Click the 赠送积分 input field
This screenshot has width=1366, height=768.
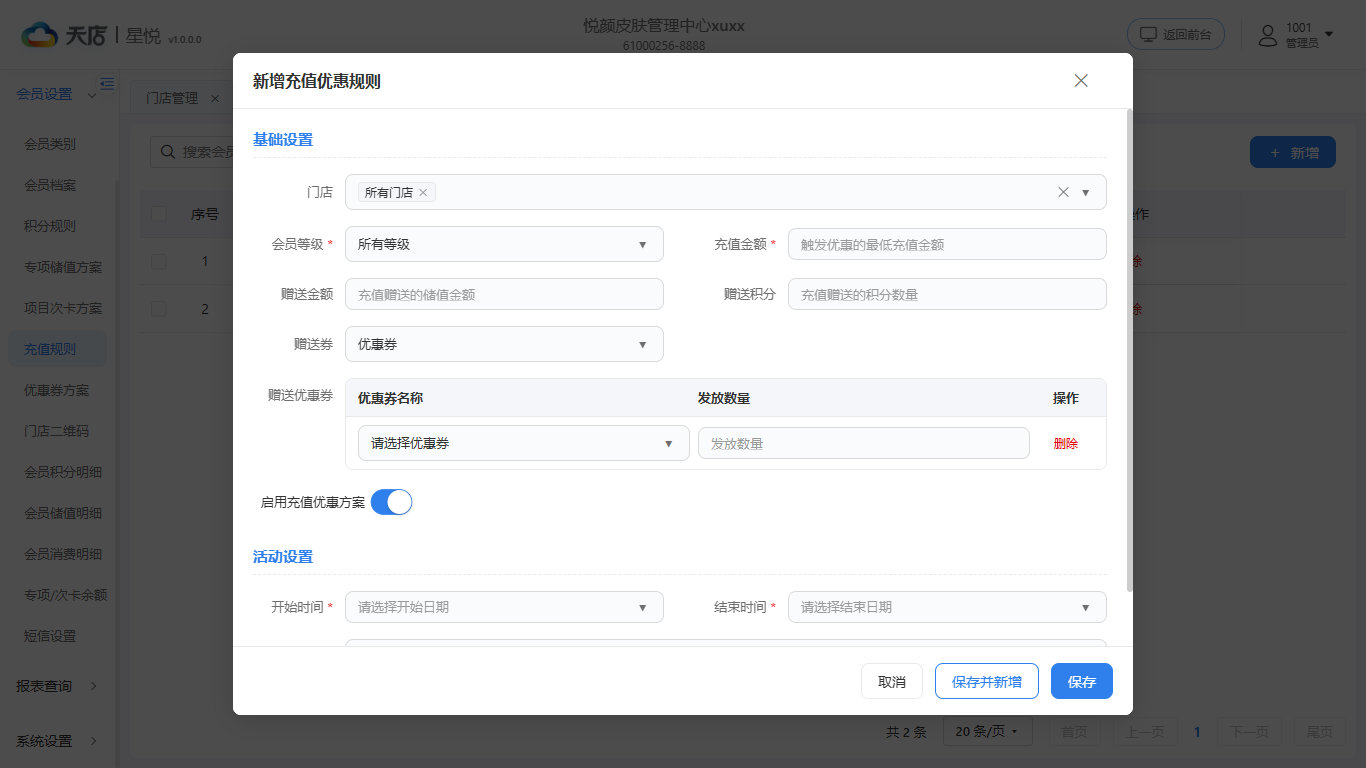pyautogui.click(x=947, y=294)
